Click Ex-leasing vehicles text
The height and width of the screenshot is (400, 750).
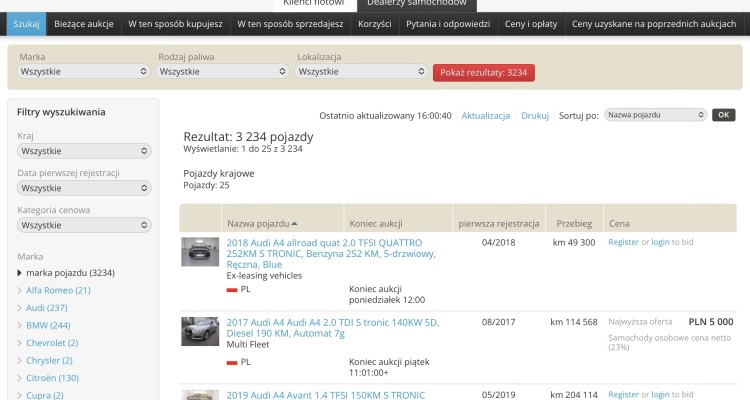264,276
